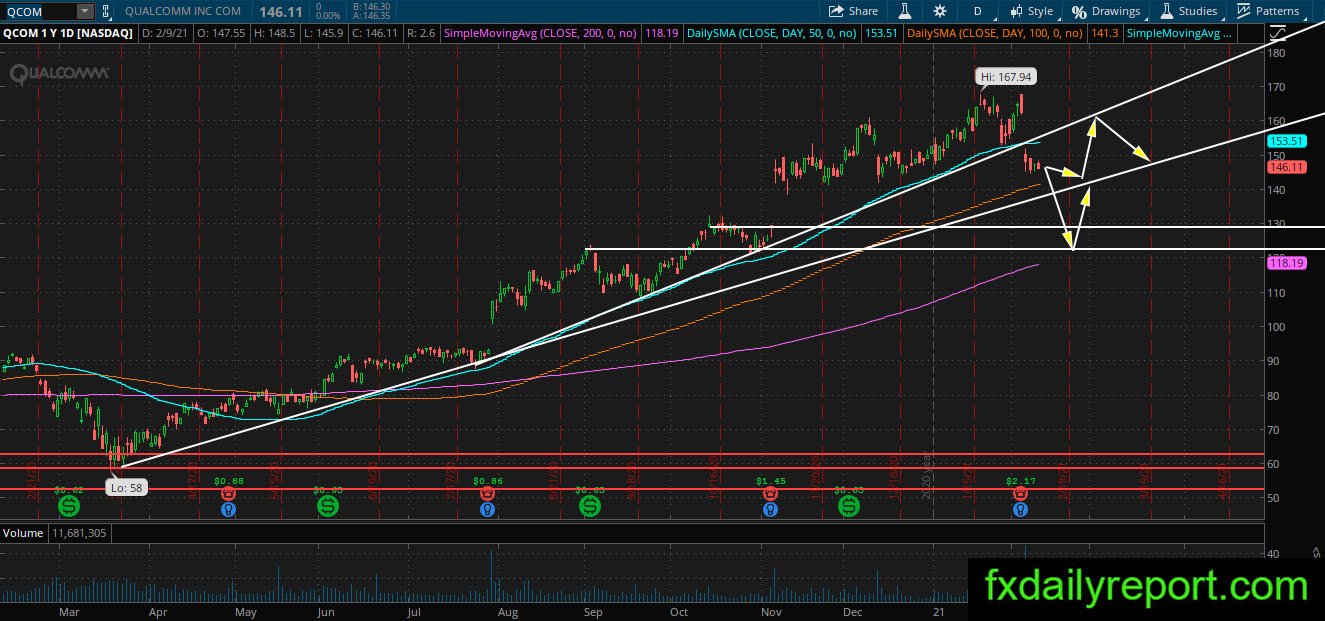Click the DailySMA (CLOSE, DAY, 100) study label
Image resolution: width=1325 pixels, height=621 pixels.
click(x=994, y=33)
